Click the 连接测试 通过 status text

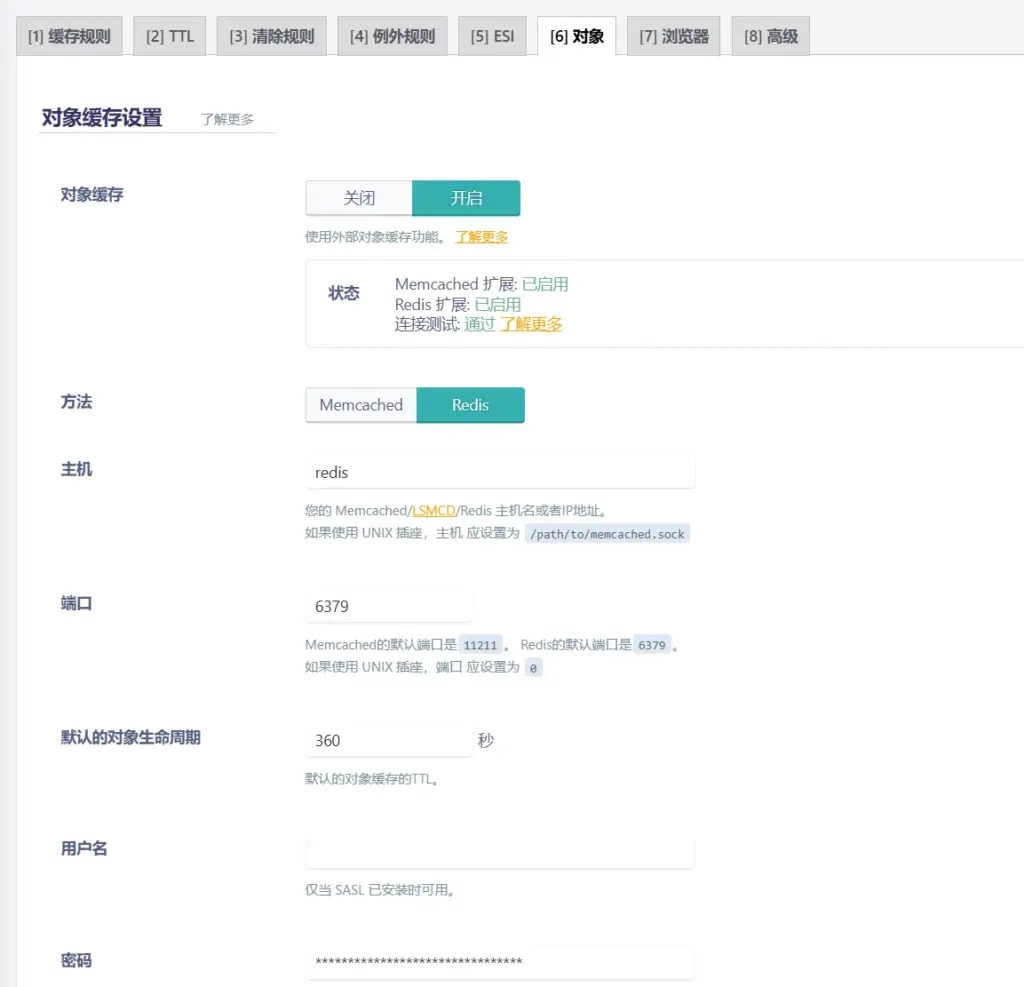coord(479,324)
